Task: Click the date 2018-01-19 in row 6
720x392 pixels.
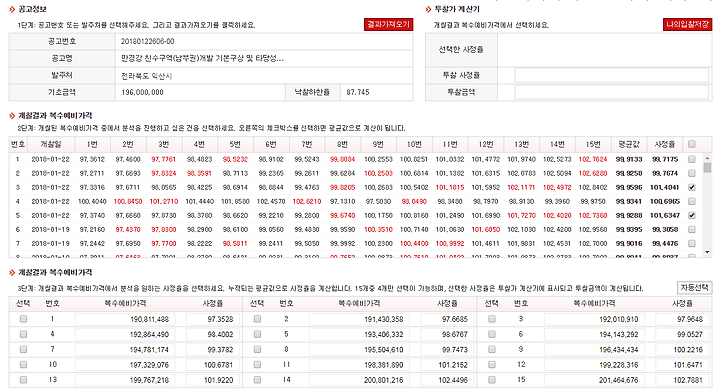Action: [x=51, y=229]
